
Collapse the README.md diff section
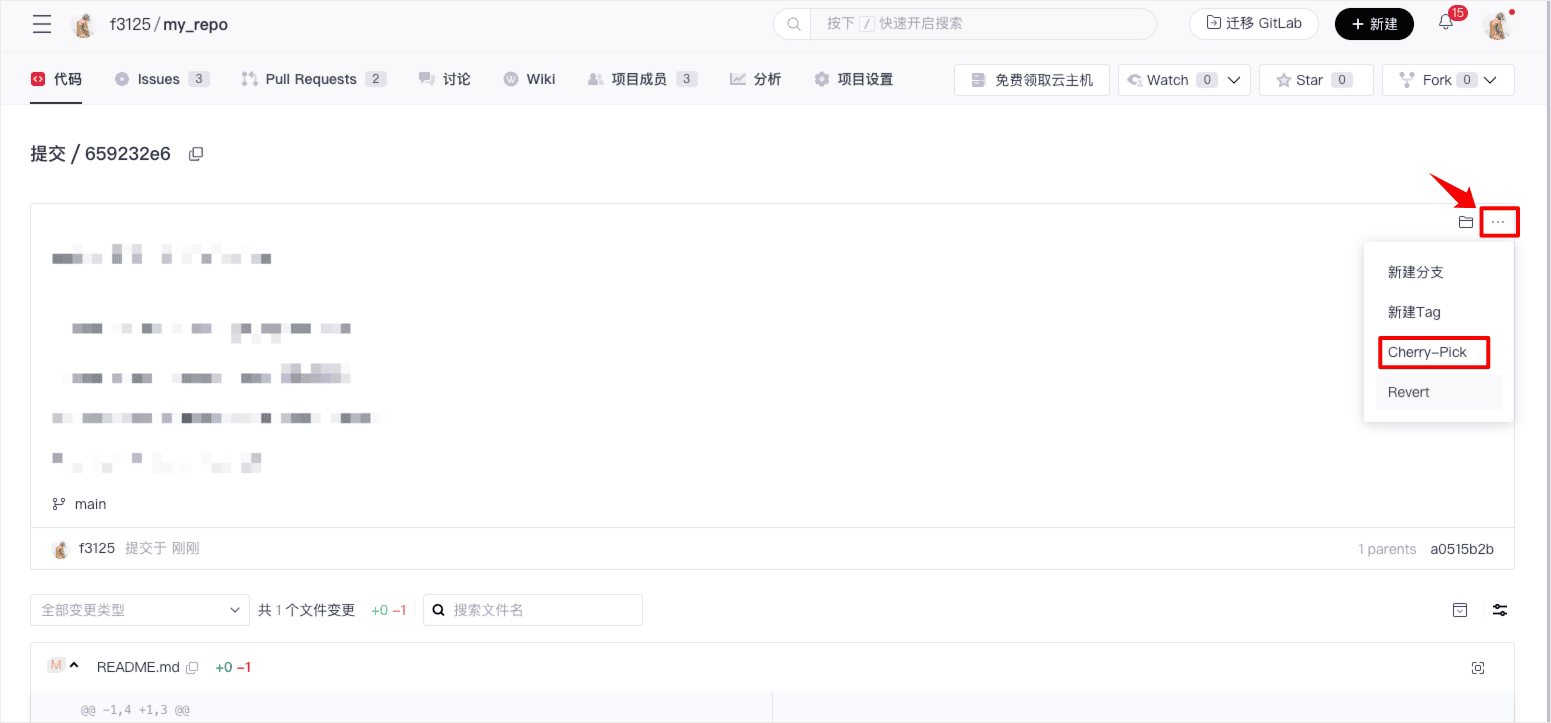[x=74, y=666]
